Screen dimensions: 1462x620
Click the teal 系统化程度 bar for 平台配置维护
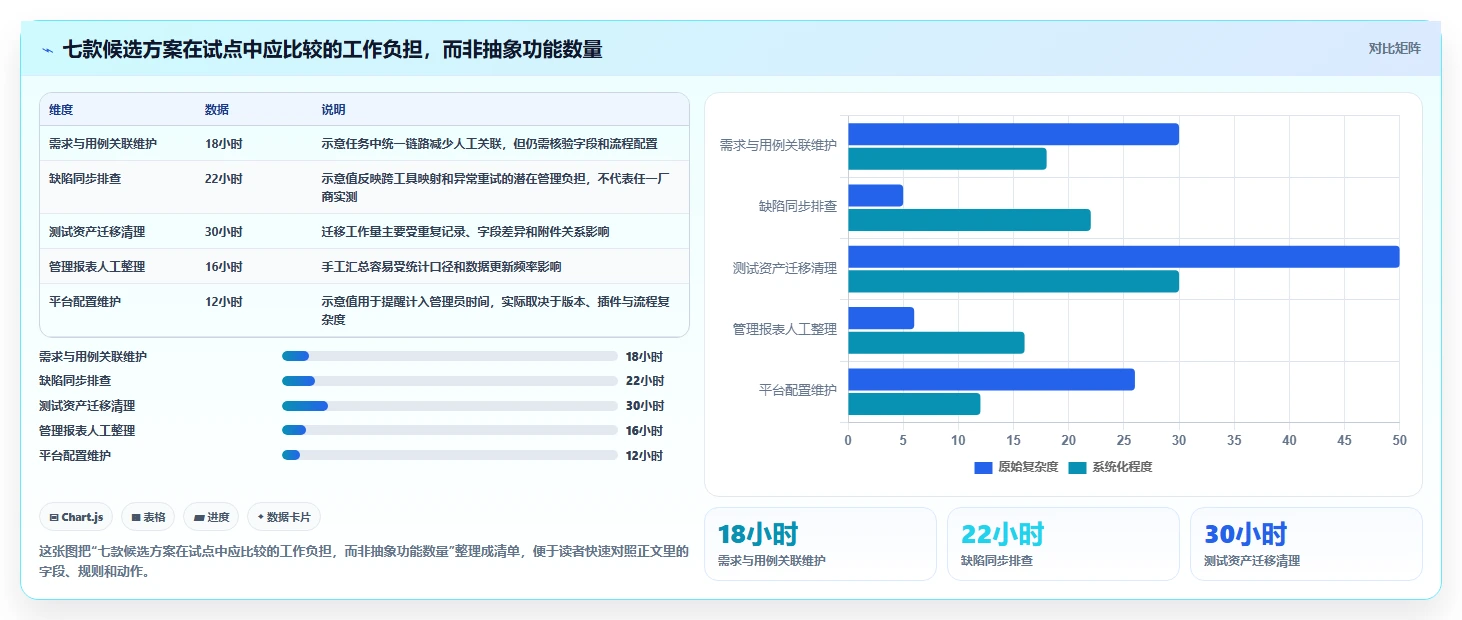[914, 404]
